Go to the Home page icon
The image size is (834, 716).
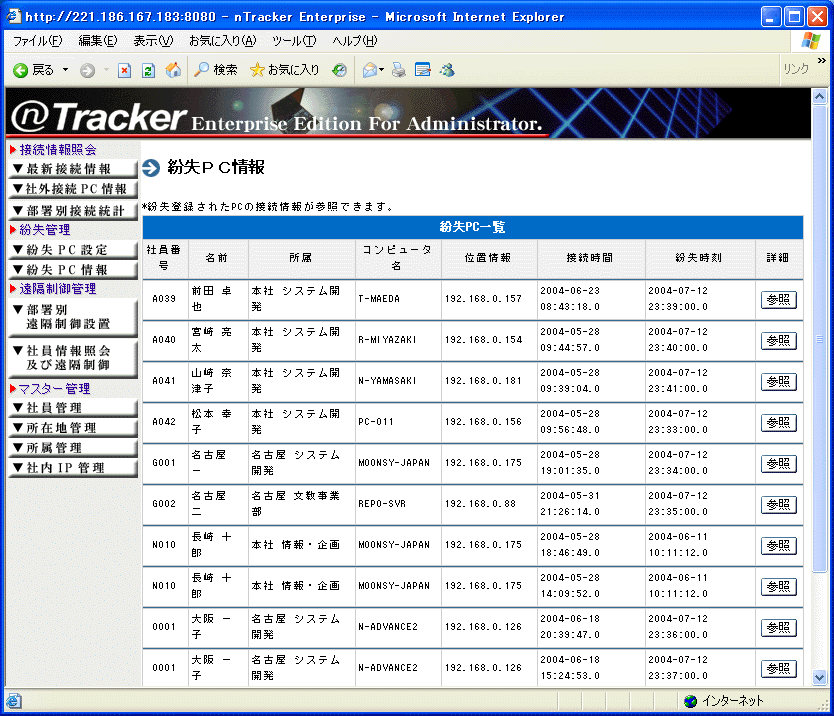pyautogui.click(x=173, y=70)
